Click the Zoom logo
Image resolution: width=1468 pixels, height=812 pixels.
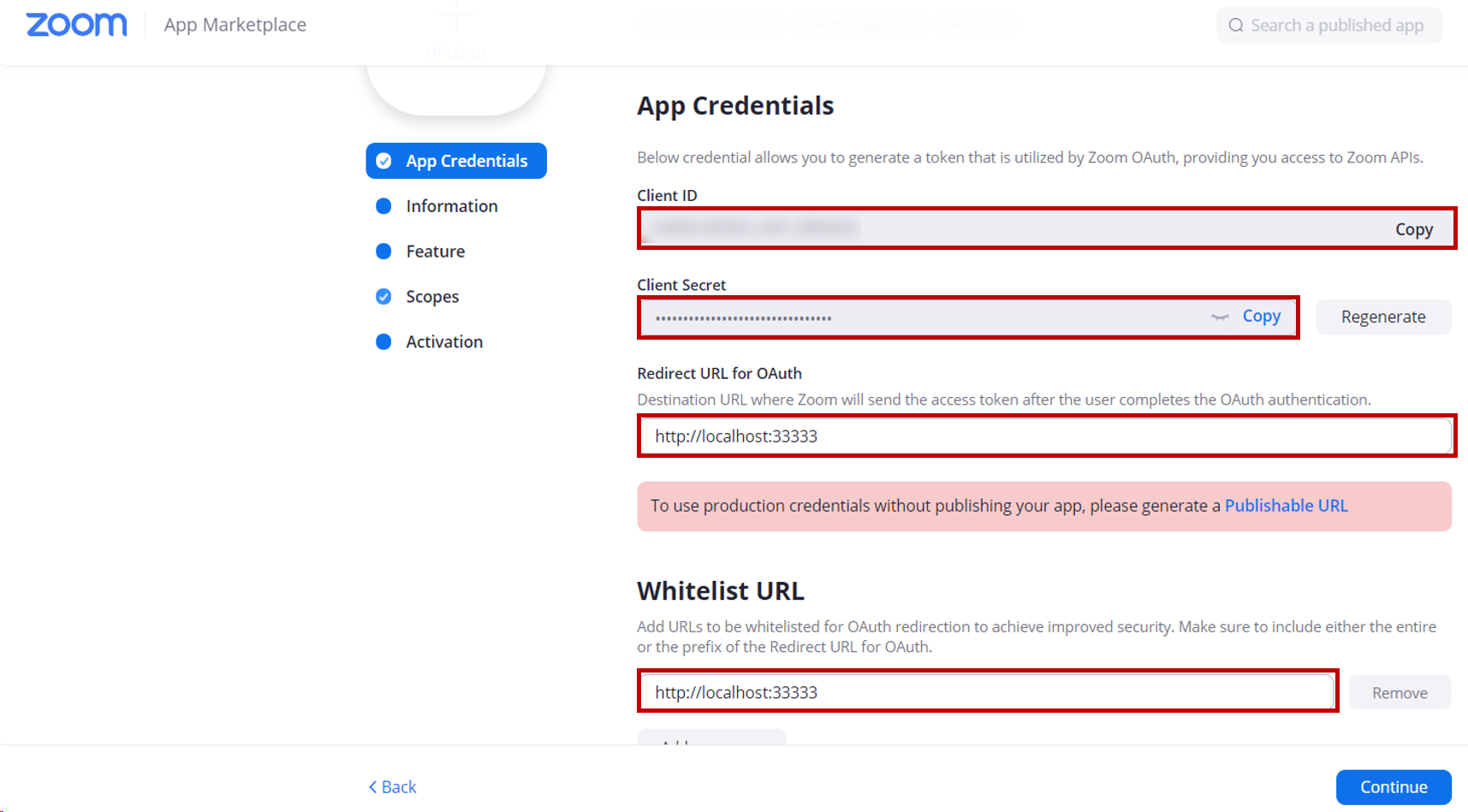coord(76,25)
